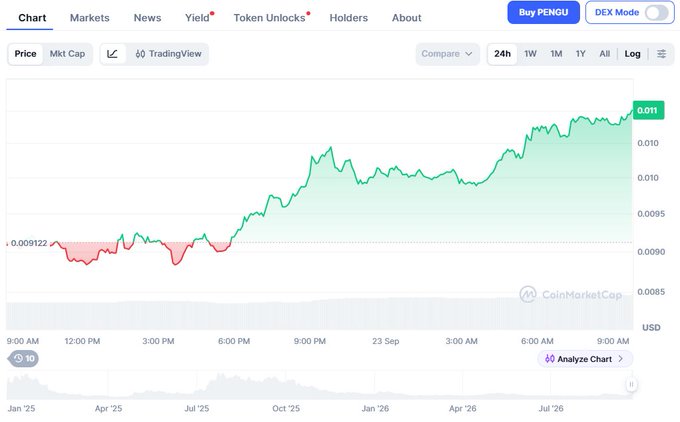Click the Apr '25 navigator label
The height and width of the screenshot is (422, 680).
coord(108,409)
